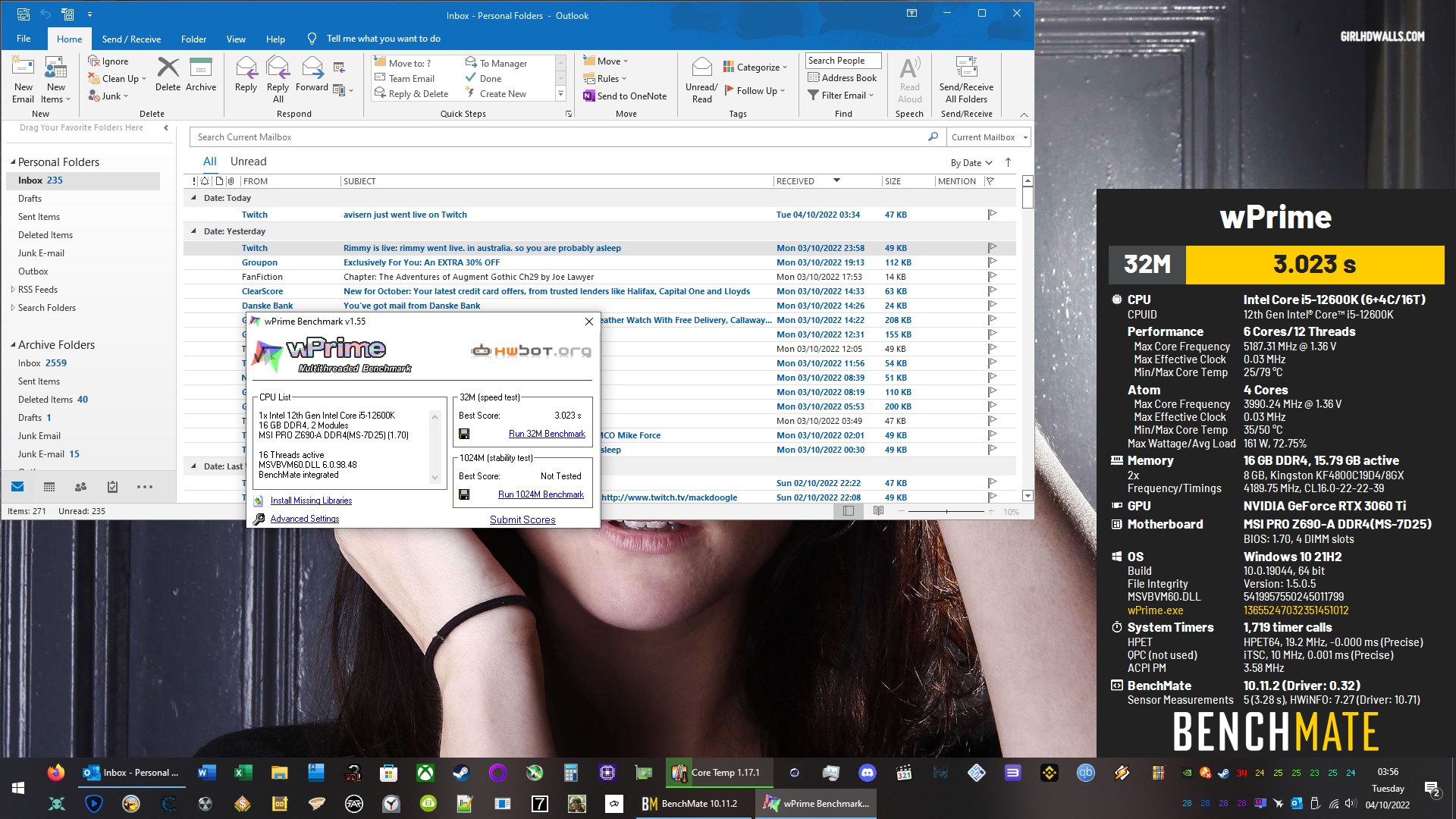Image resolution: width=1456 pixels, height=819 pixels.
Task: Switch to Calendar view in navigation bar
Action: tap(49, 487)
